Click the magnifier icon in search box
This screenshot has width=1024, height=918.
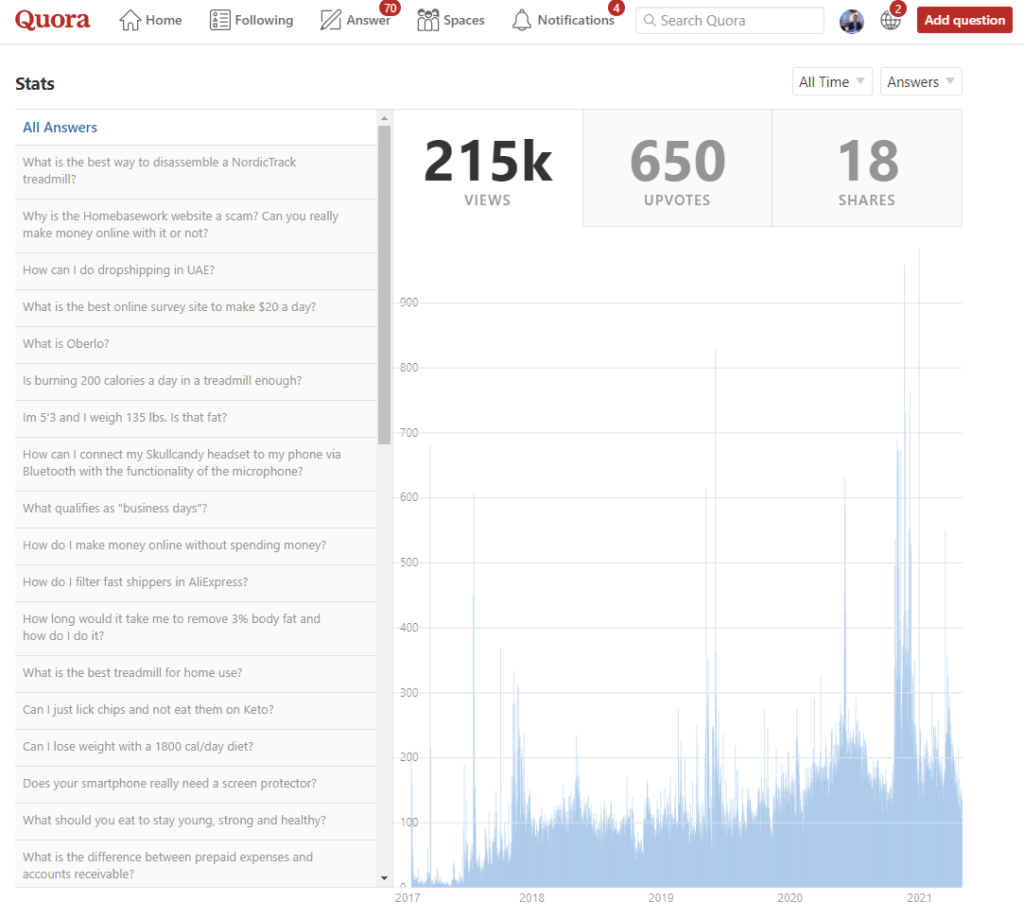649,20
